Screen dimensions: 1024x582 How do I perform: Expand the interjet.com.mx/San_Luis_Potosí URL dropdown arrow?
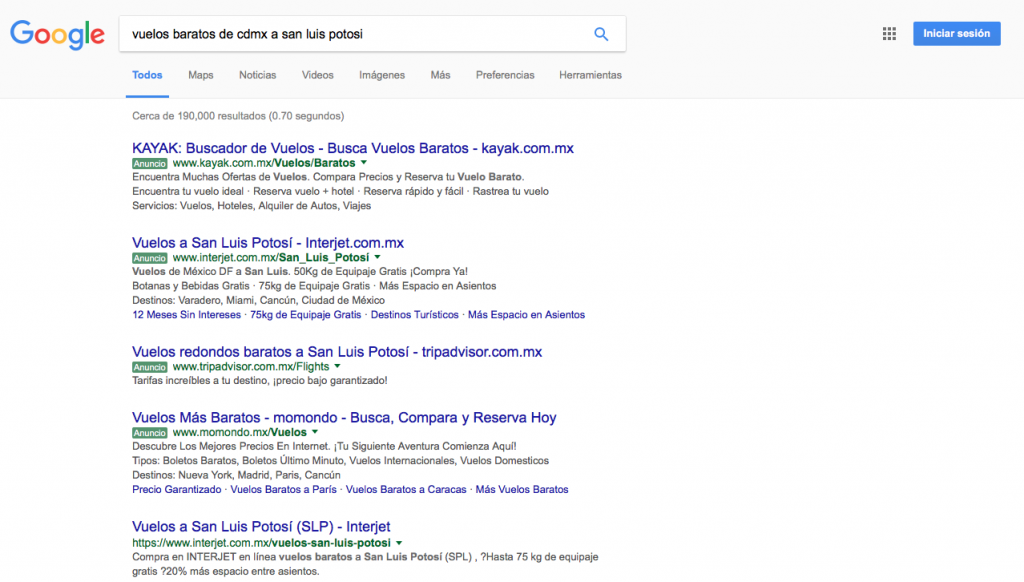coord(377,257)
